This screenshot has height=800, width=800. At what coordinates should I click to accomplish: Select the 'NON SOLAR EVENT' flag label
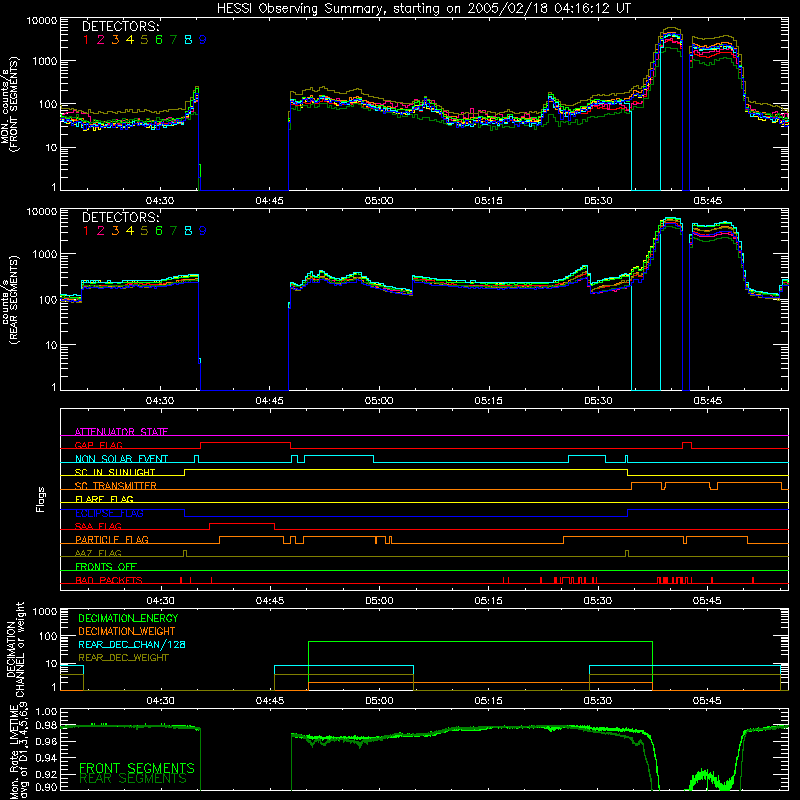click(121, 459)
